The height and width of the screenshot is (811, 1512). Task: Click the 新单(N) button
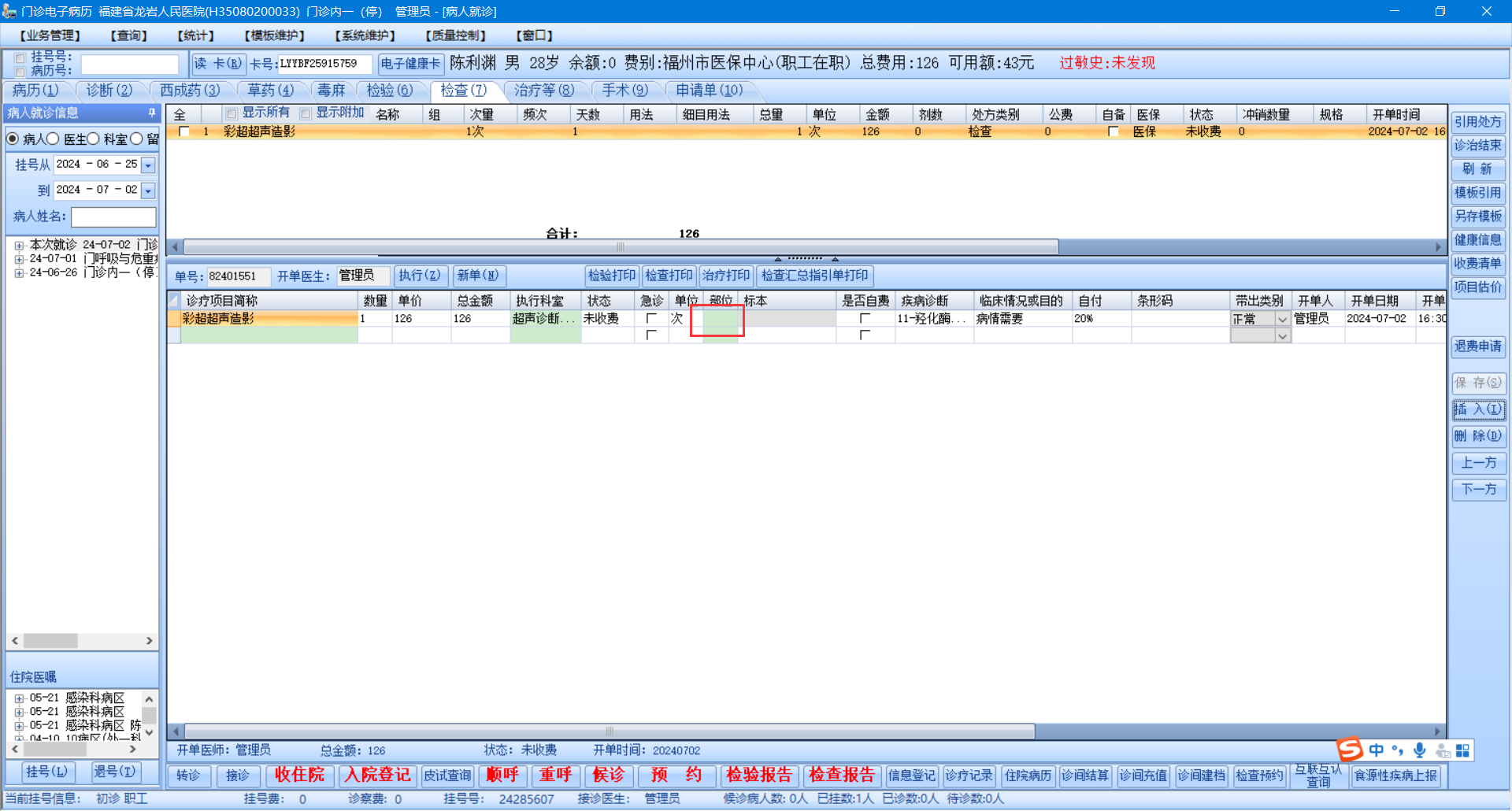(478, 276)
